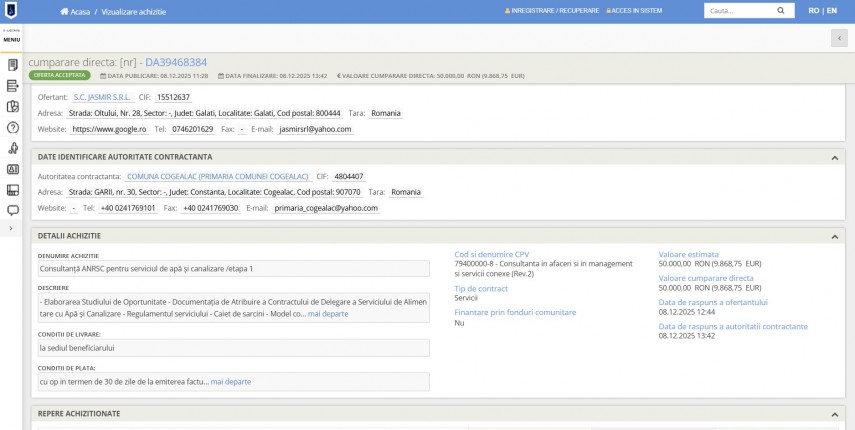Screen dimensions: 855x430
Task: Click the Cauta search input field
Action: [738, 11]
